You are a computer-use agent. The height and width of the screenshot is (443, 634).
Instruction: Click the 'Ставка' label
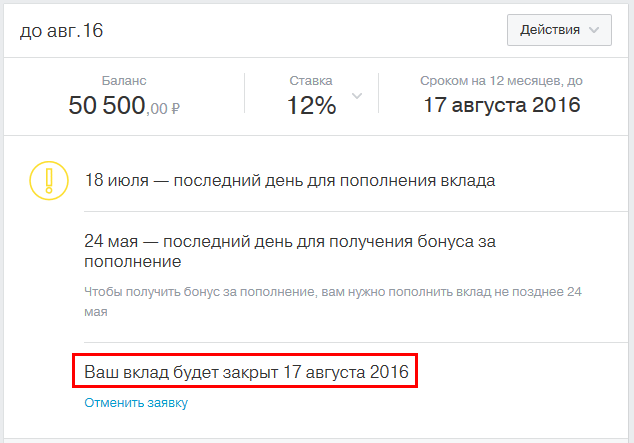point(311,81)
